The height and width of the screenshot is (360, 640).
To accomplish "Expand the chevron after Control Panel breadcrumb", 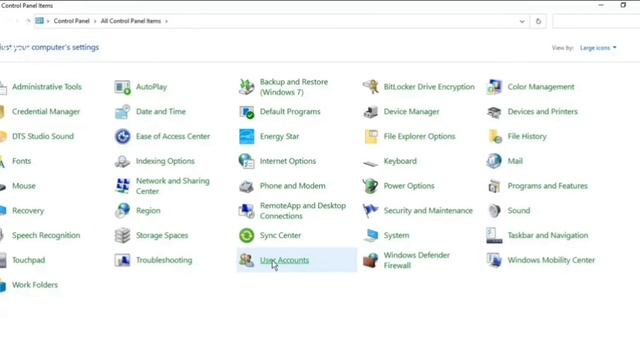I will click(x=95, y=21).
